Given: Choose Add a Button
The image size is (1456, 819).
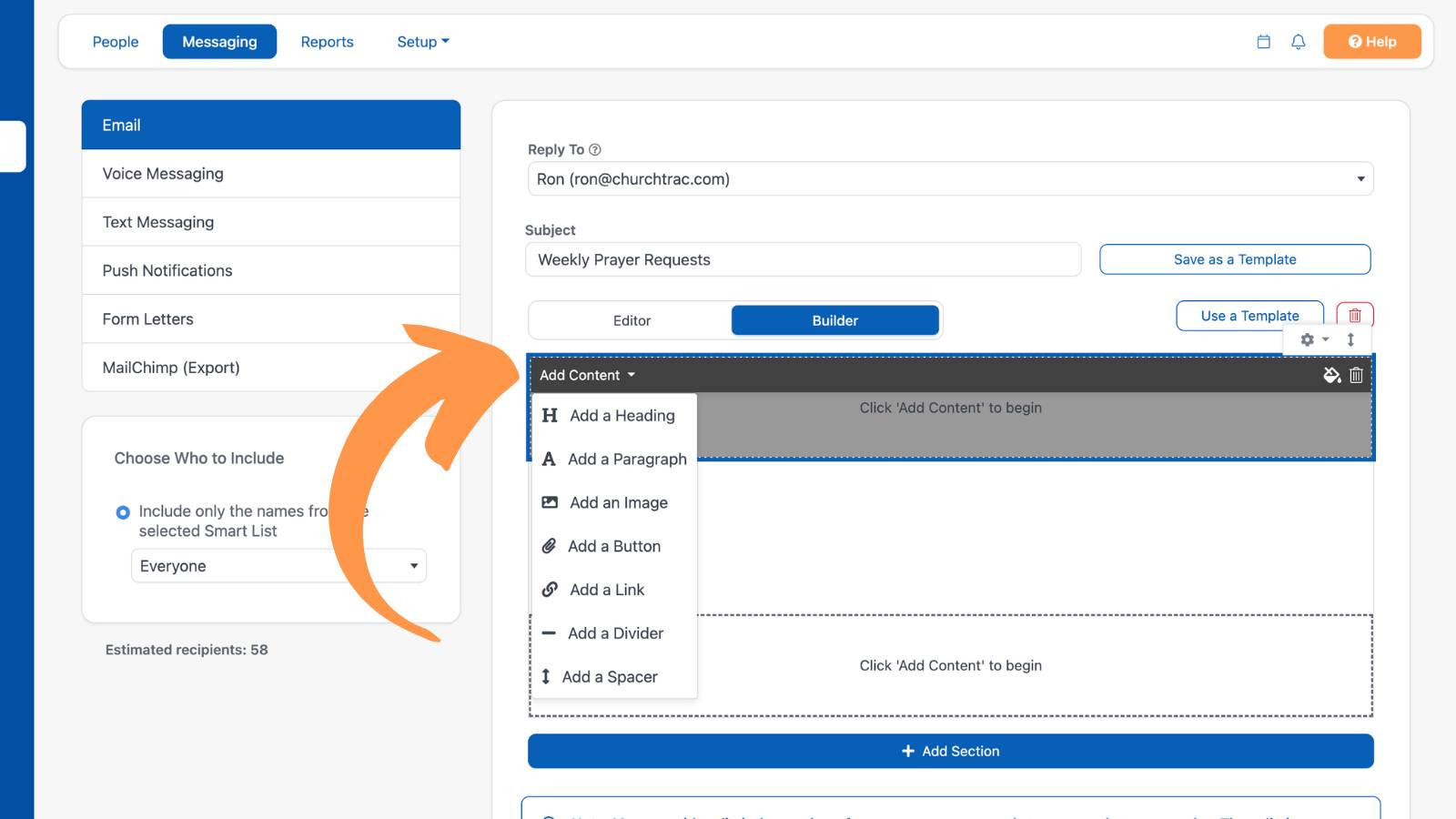Looking at the screenshot, I should (x=614, y=546).
